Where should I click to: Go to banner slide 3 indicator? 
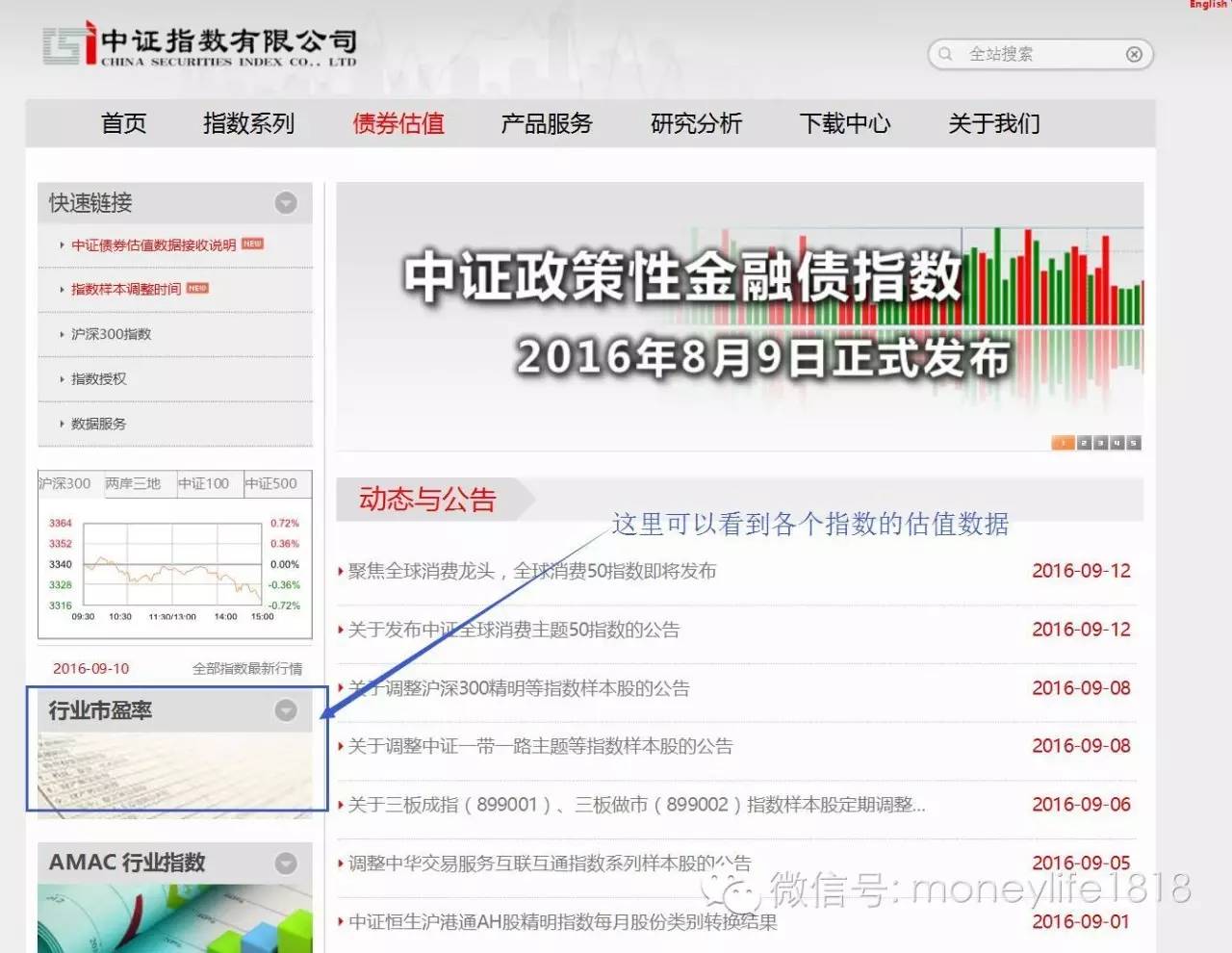click(1100, 443)
